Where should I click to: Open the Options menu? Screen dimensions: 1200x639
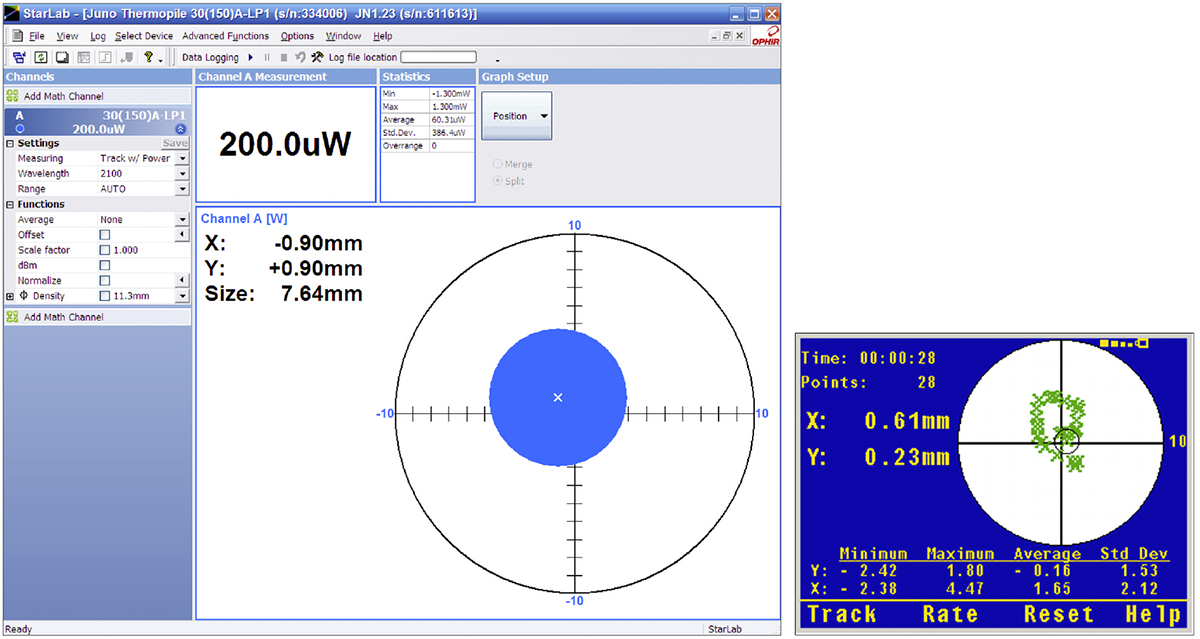(x=297, y=36)
